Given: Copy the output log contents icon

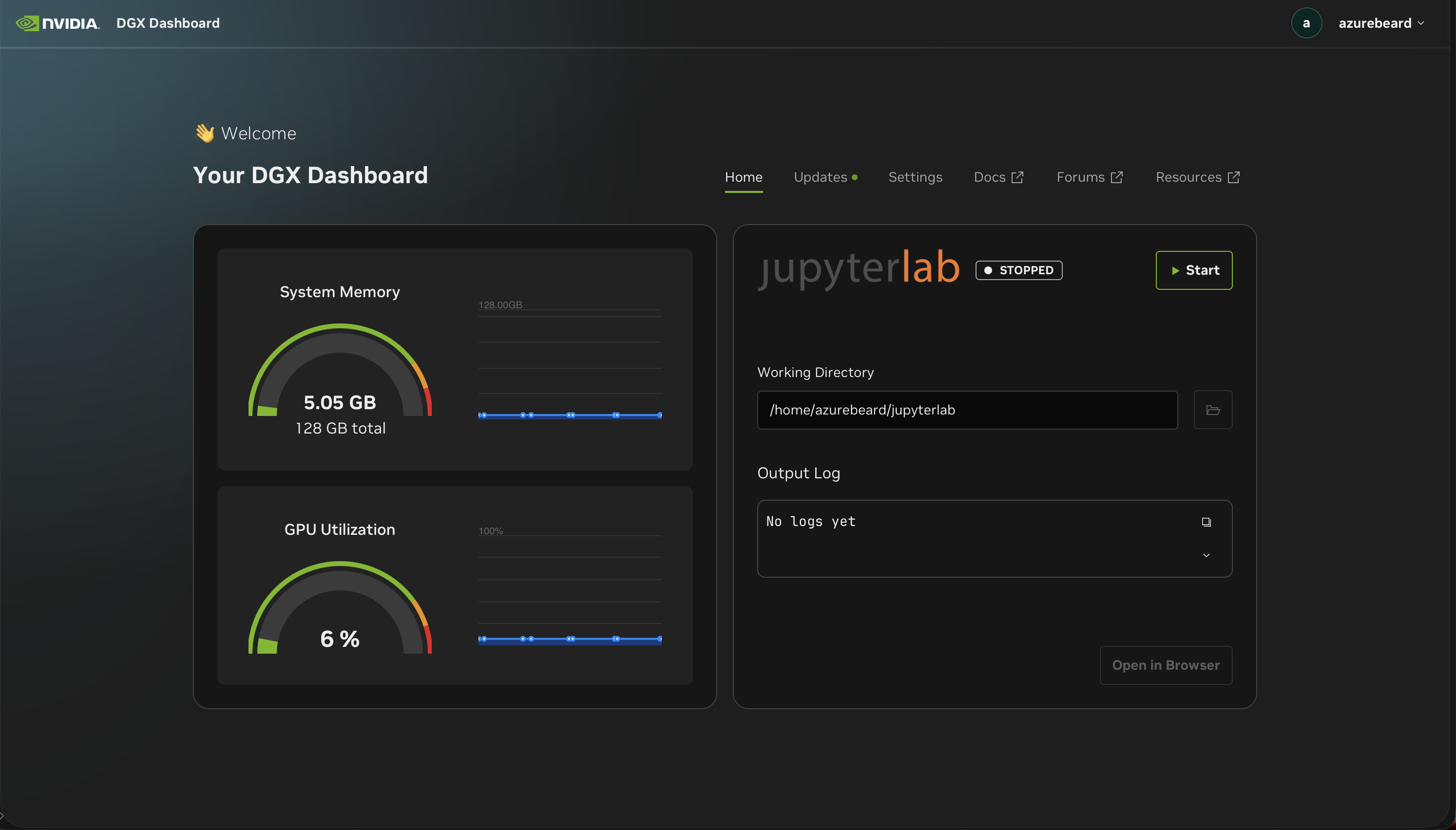Looking at the screenshot, I should [x=1207, y=522].
